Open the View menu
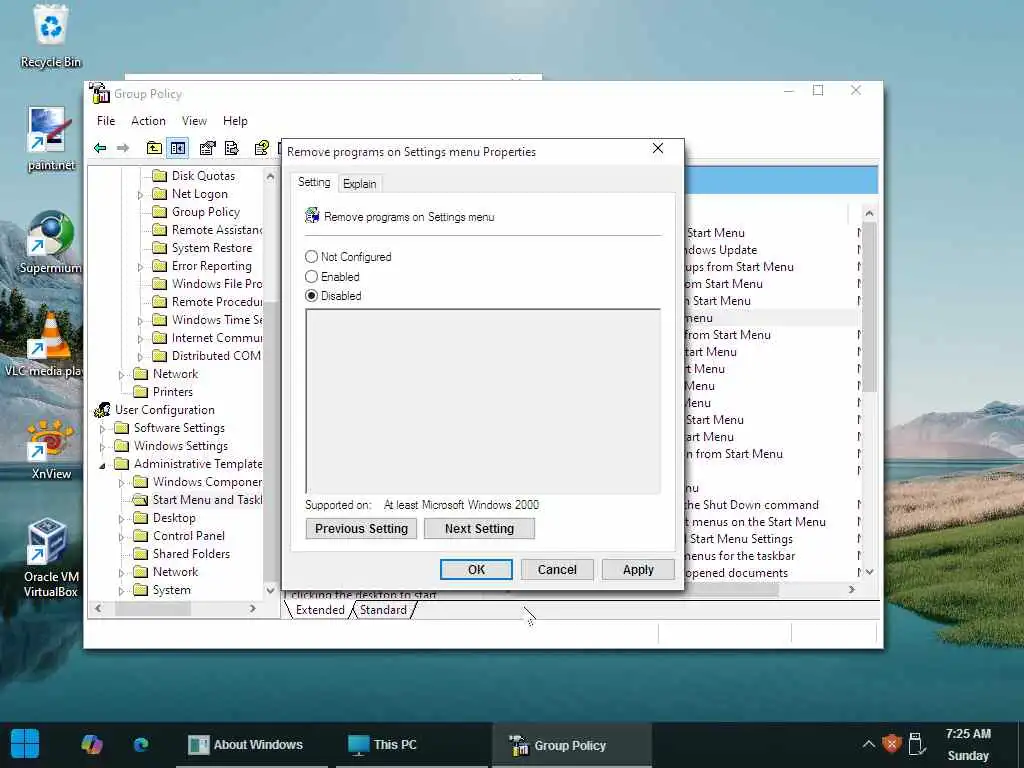 [x=194, y=121]
